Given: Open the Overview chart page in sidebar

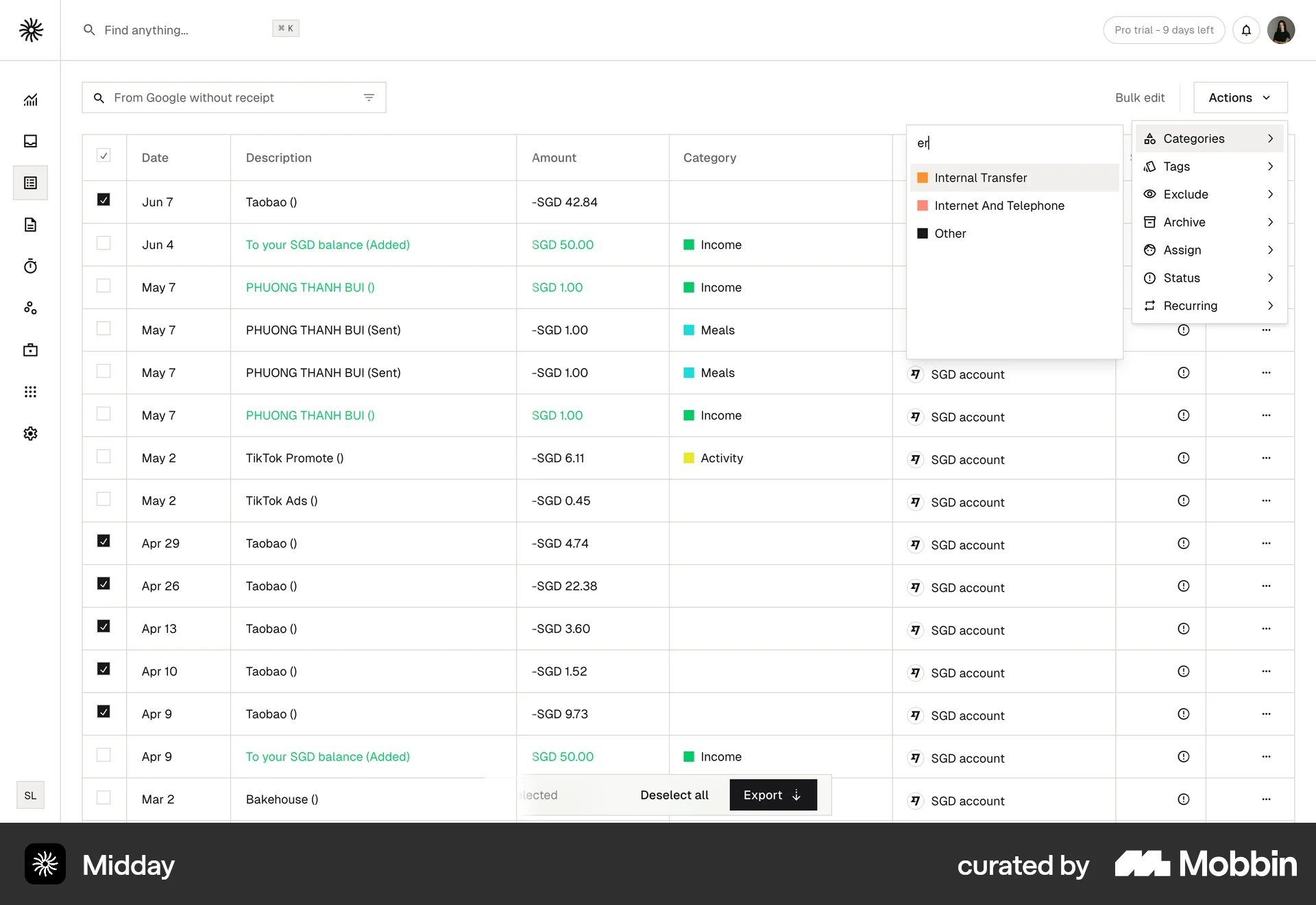Looking at the screenshot, I should pos(30,100).
